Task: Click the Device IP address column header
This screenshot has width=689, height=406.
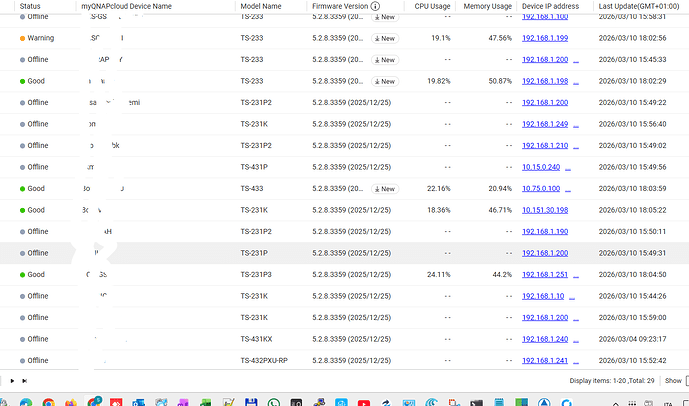Action: tap(550, 6)
